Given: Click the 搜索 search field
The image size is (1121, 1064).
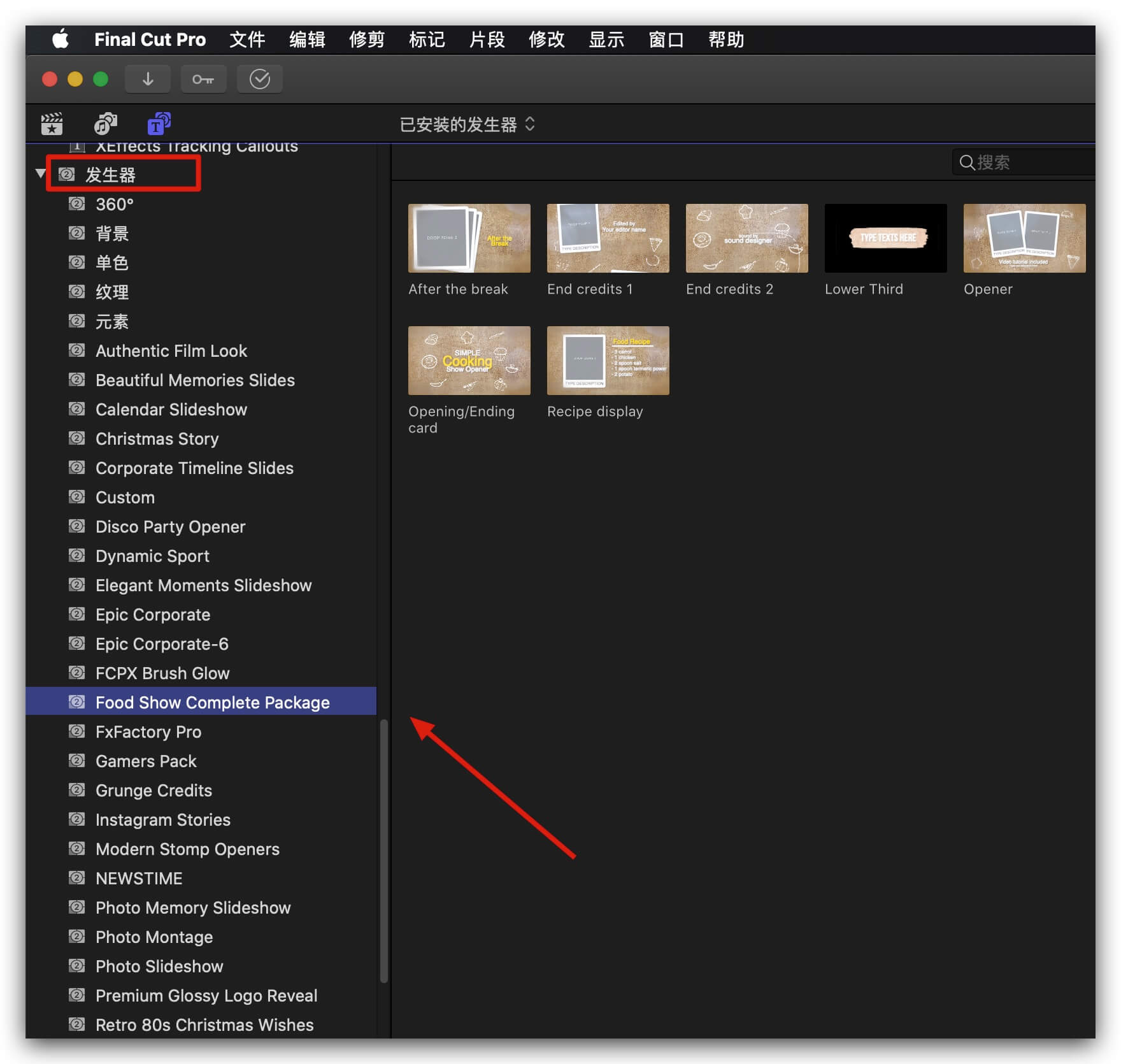Looking at the screenshot, I should pyautogui.click(x=1024, y=162).
